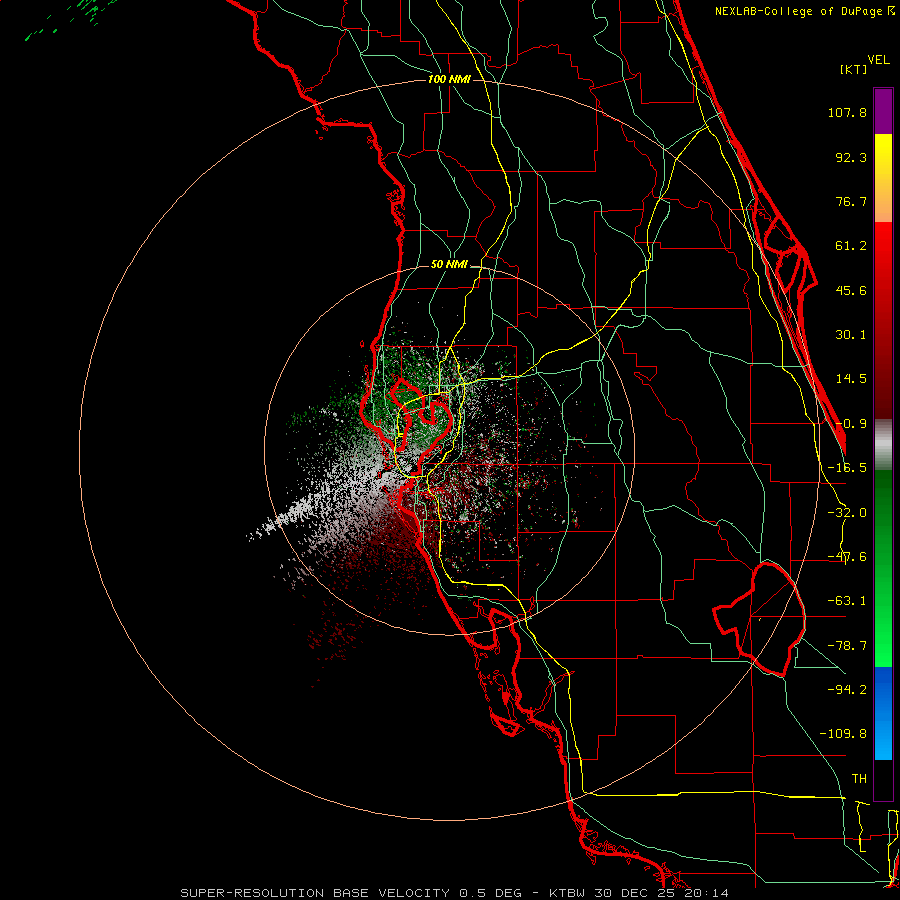
Task: Click the 14.5 velocity scale value
Action: pyautogui.click(x=851, y=379)
